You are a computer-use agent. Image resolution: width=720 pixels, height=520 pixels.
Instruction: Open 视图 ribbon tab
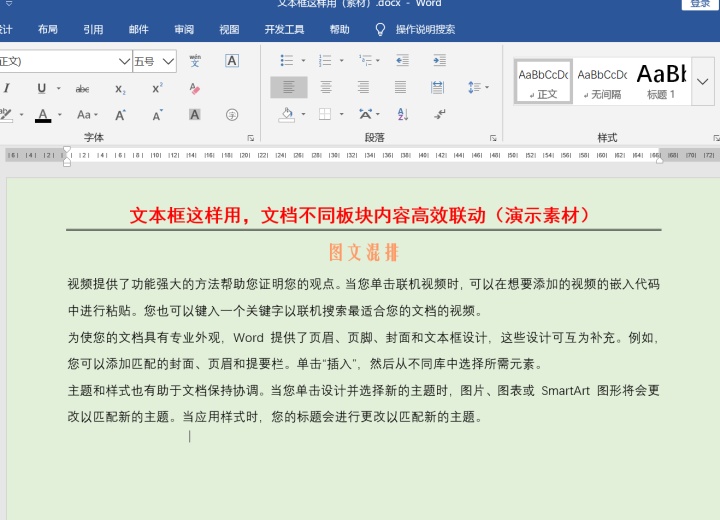[229, 29]
